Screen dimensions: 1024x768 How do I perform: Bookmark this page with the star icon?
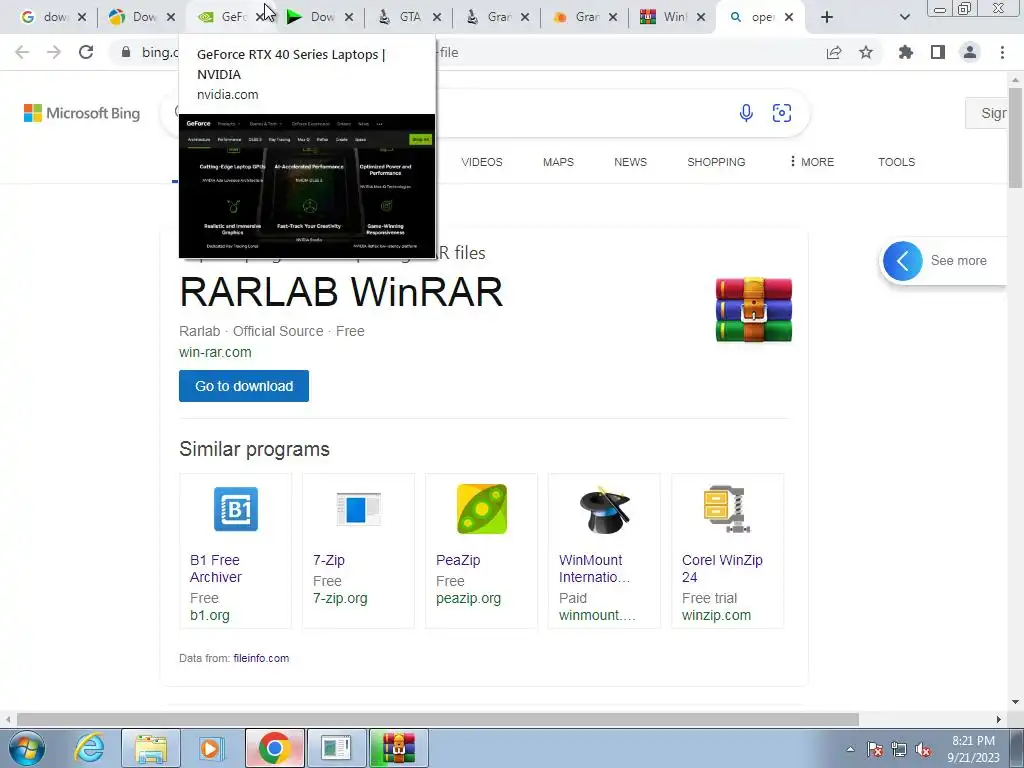coord(866,52)
